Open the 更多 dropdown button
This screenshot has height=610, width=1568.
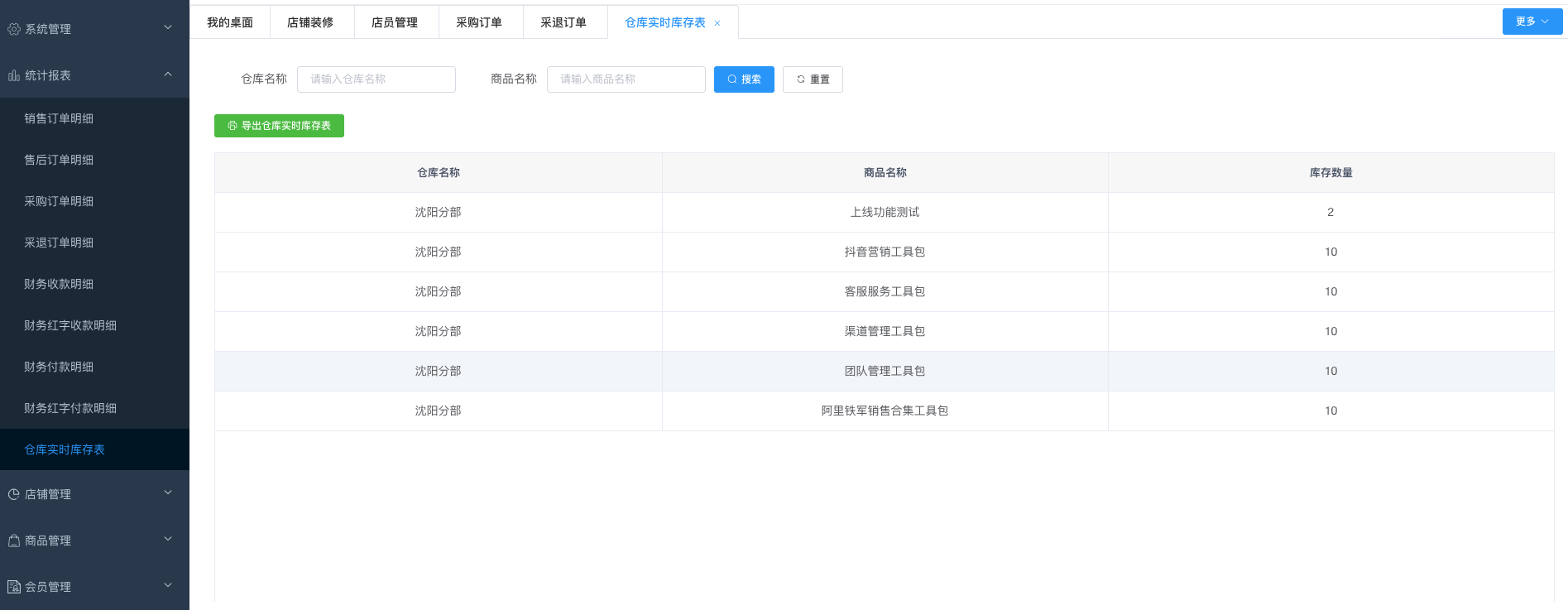point(1532,22)
